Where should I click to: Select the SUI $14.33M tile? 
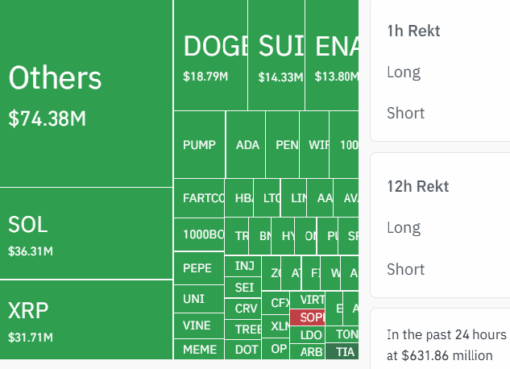(x=276, y=55)
